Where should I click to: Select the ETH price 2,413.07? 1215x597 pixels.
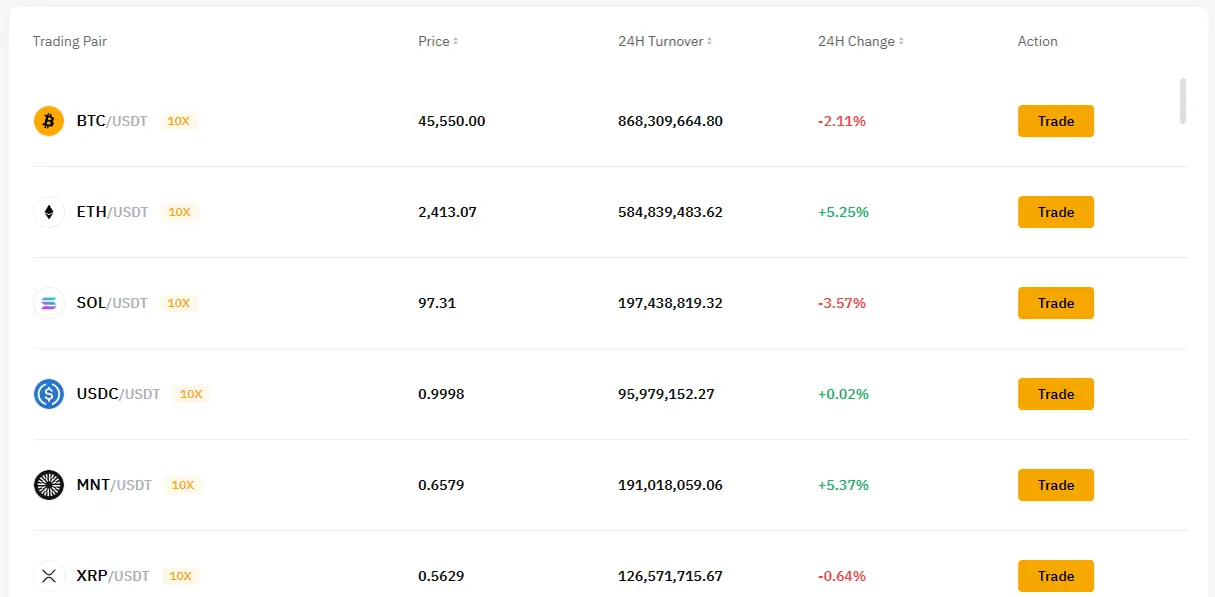click(447, 212)
